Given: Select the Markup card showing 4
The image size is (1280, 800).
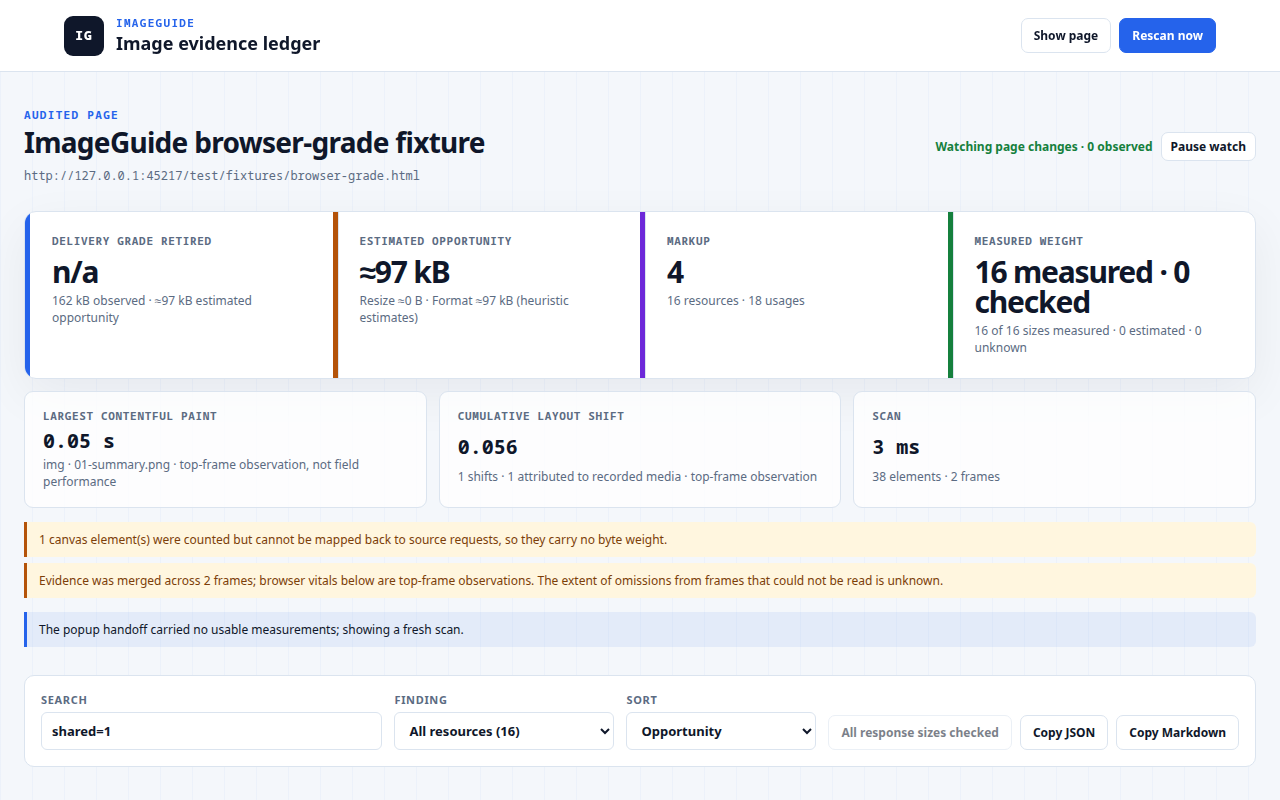Looking at the screenshot, I should click(x=794, y=295).
